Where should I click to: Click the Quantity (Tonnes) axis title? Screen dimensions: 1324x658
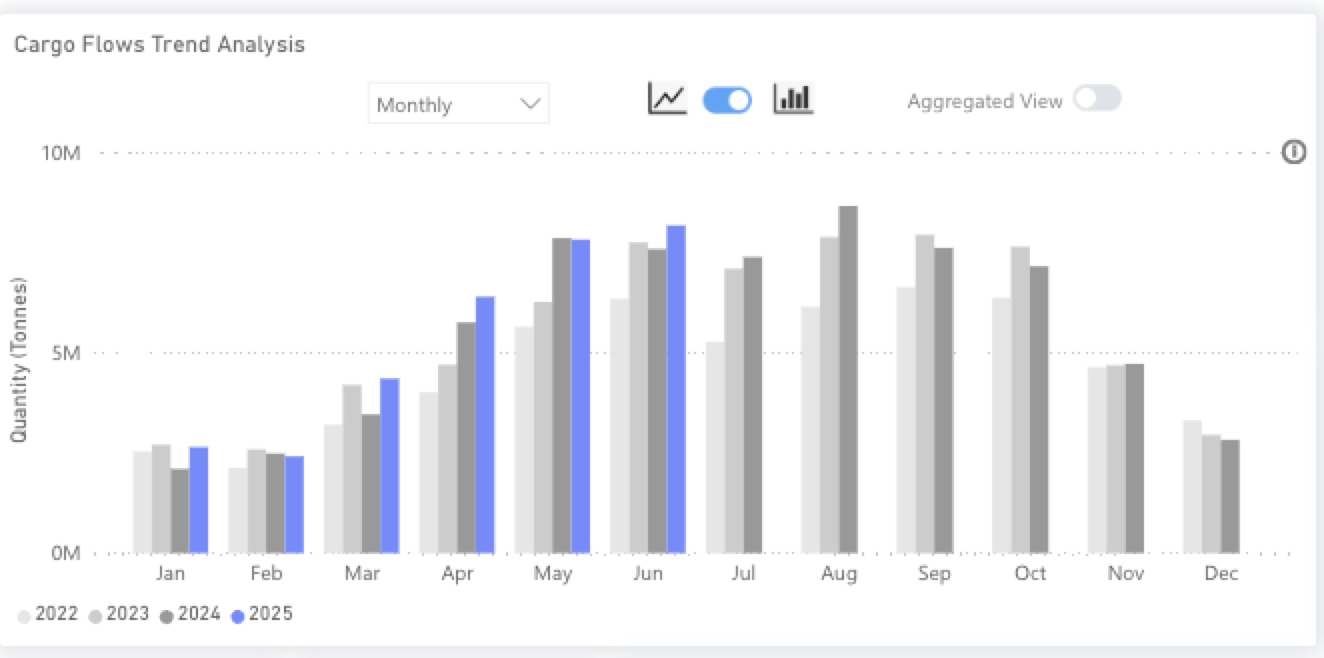pos(19,360)
